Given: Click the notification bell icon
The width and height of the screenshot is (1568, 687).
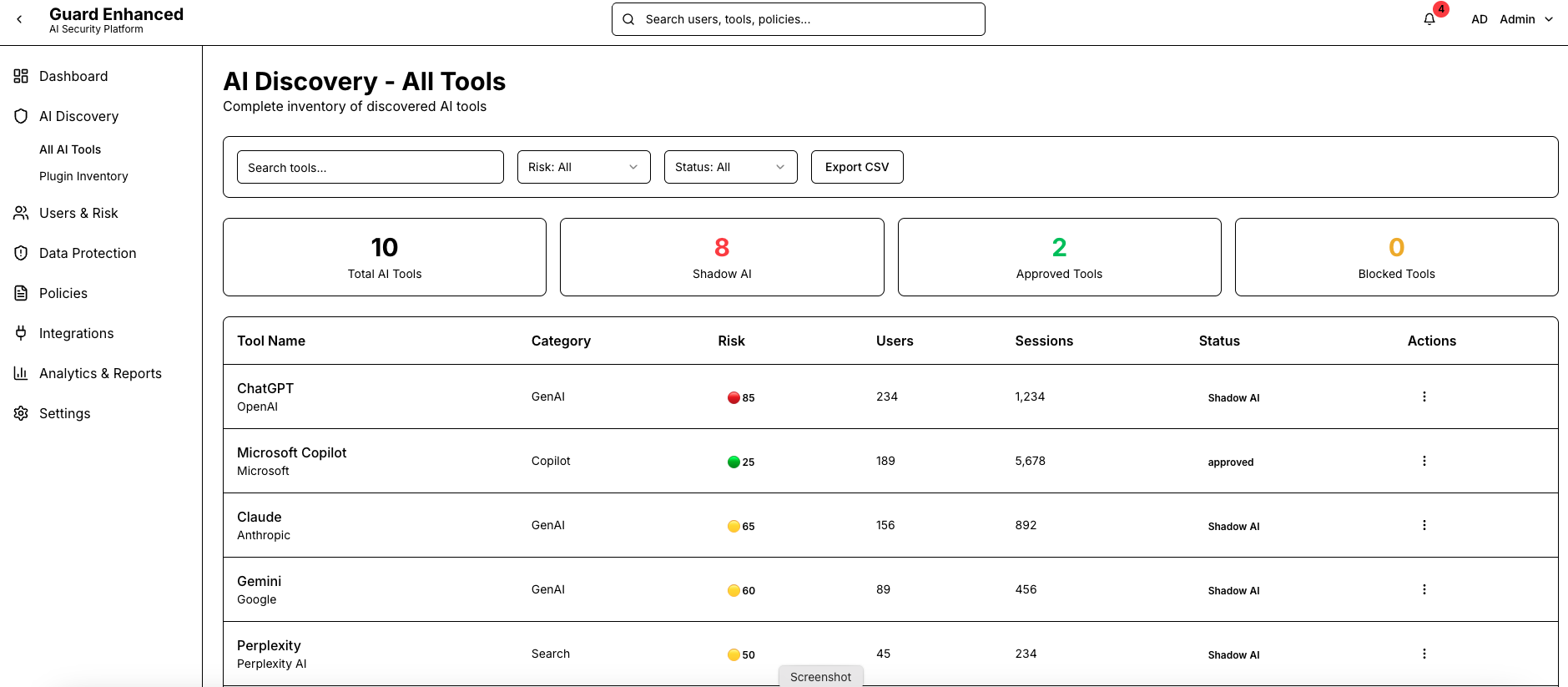Looking at the screenshot, I should [1429, 19].
